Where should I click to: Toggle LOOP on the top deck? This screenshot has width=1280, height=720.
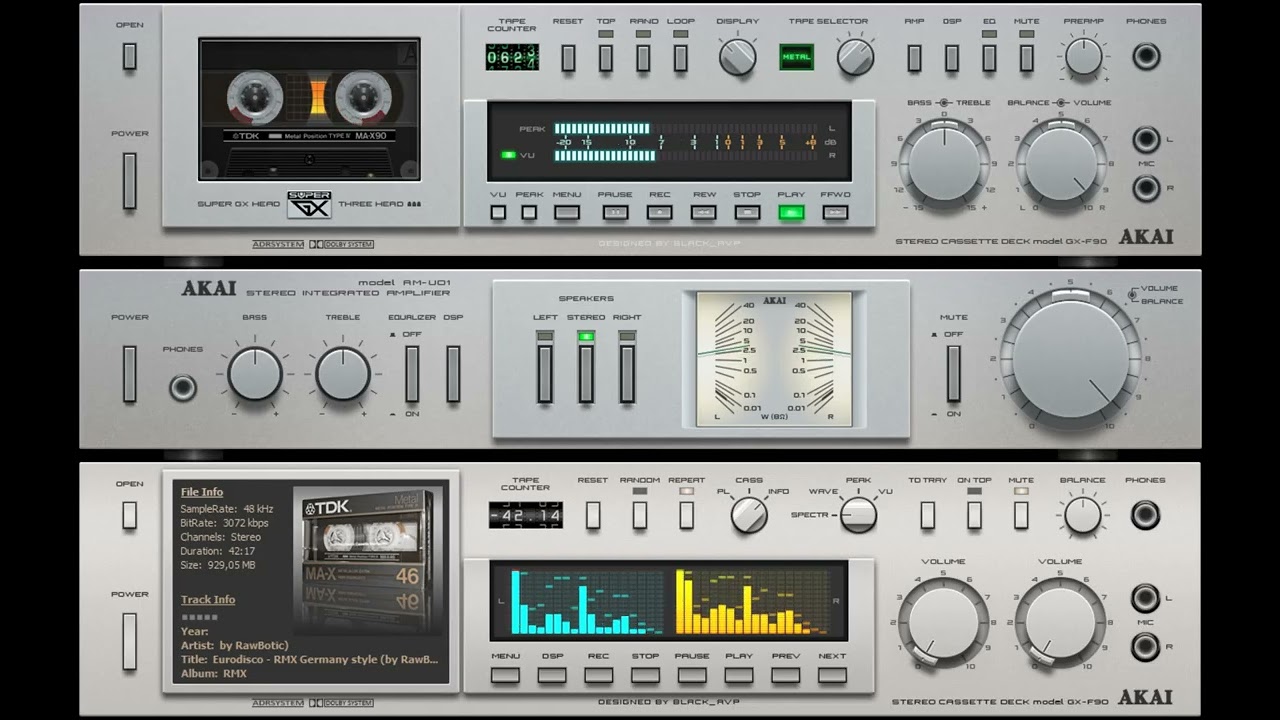pyautogui.click(x=681, y=58)
